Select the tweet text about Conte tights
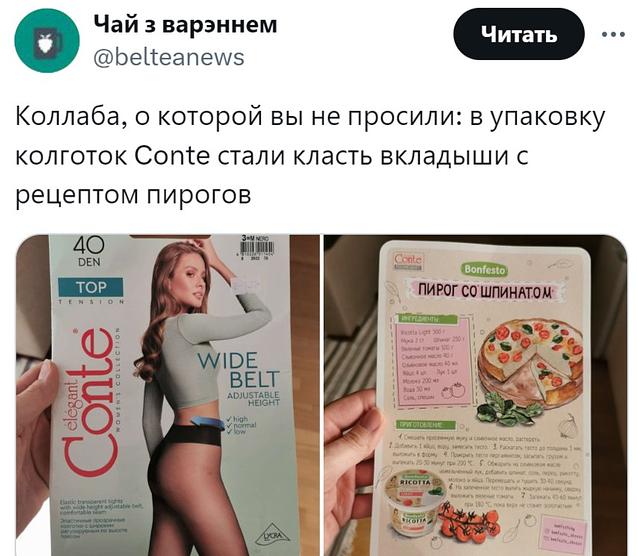Viewport: 637px width, 556px height. [311, 156]
